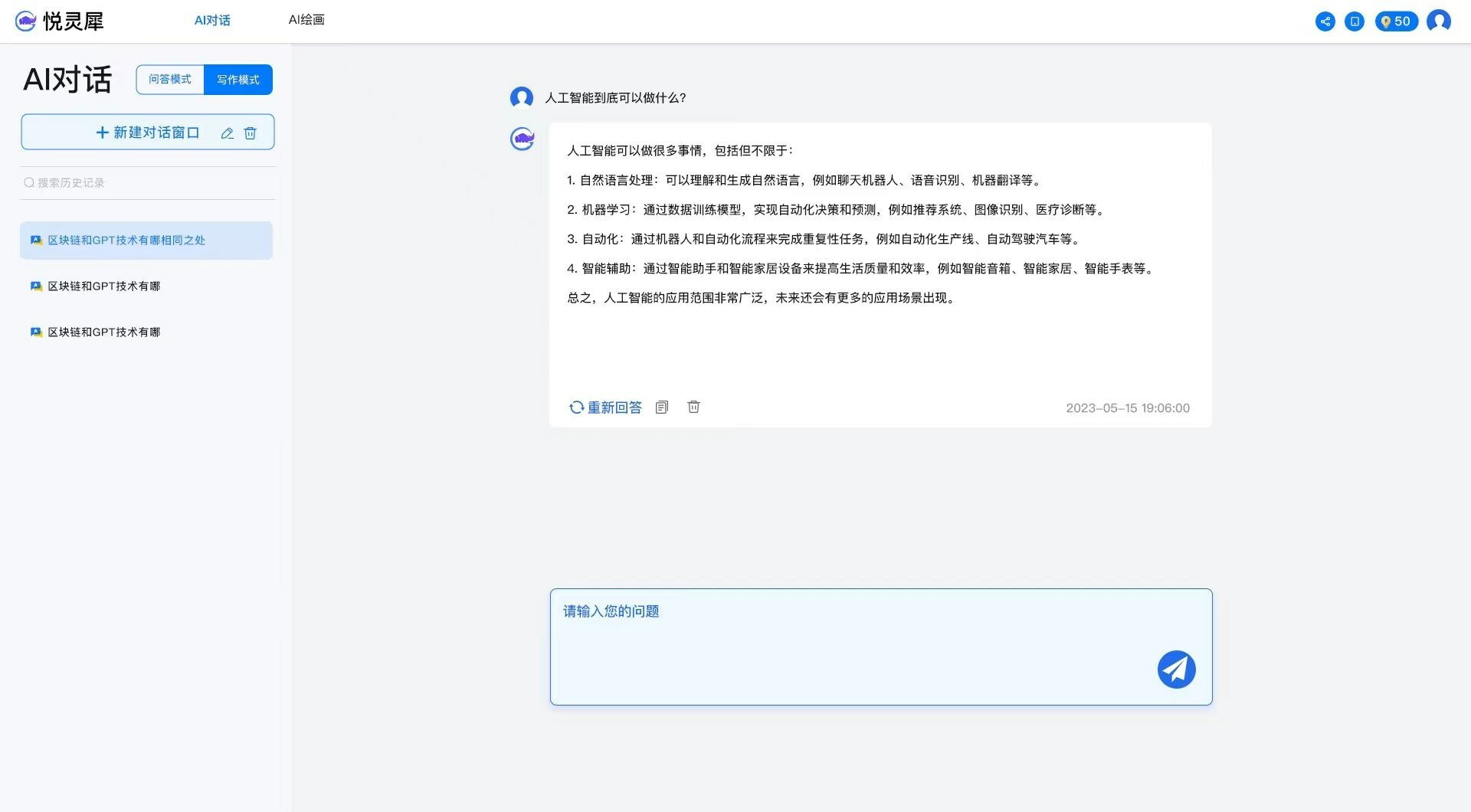
Task: Switch to the AI绘画 tab
Action: click(306, 20)
